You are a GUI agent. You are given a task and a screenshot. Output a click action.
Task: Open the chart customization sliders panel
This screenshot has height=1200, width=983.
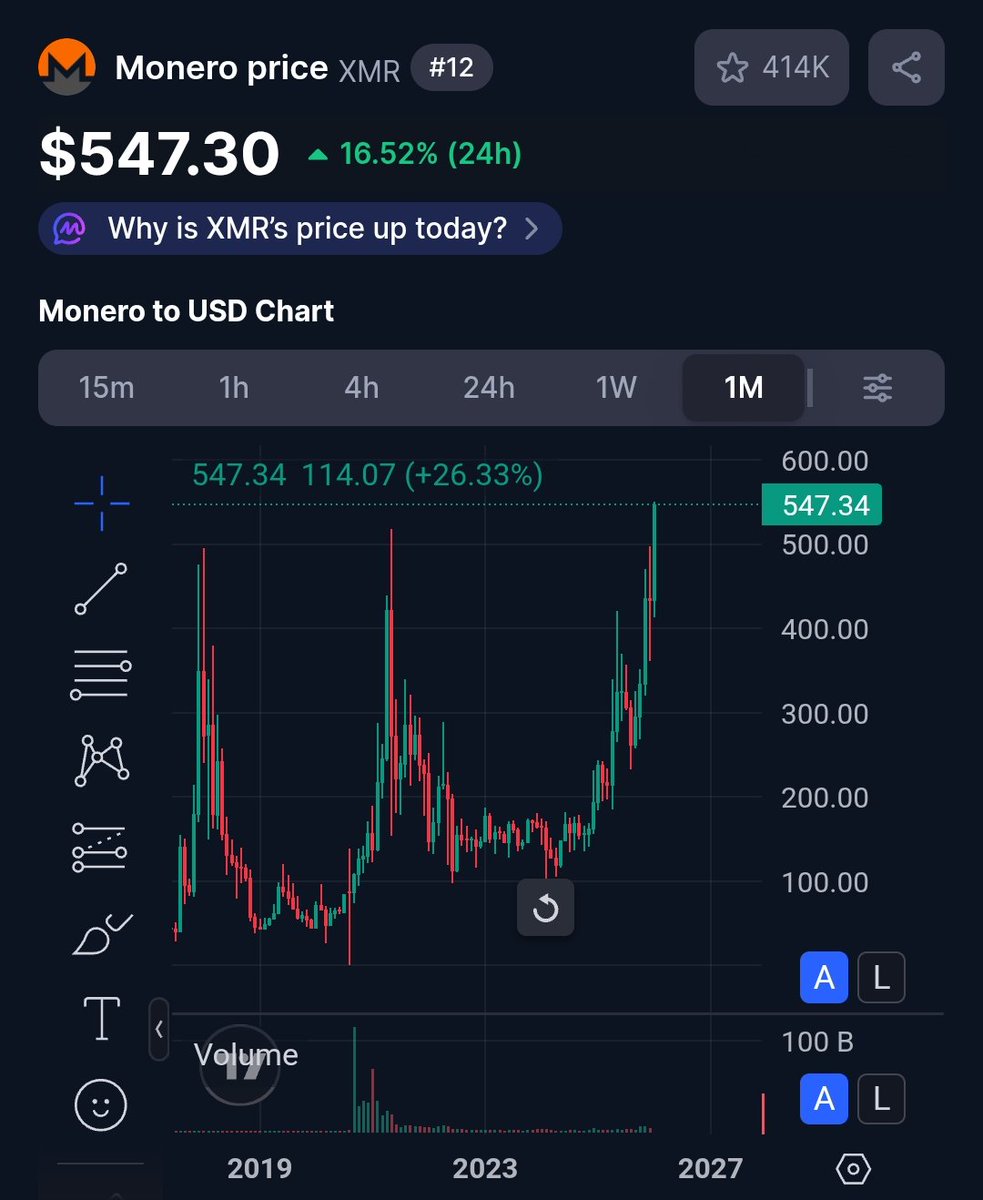pyautogui.click(x=876, y=388)
